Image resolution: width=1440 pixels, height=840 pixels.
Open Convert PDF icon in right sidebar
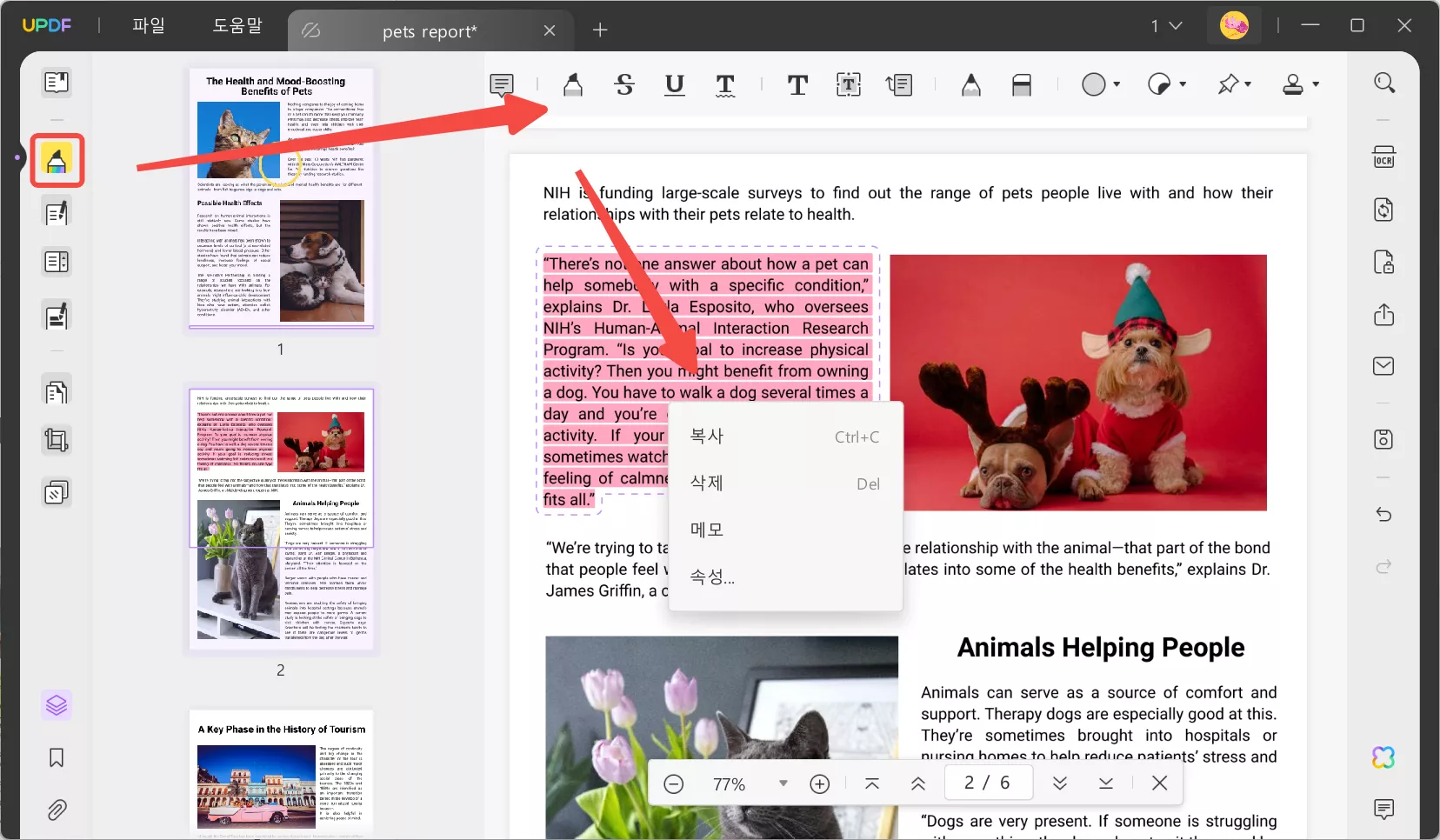pyautogui.click(x=1383, y=210)
